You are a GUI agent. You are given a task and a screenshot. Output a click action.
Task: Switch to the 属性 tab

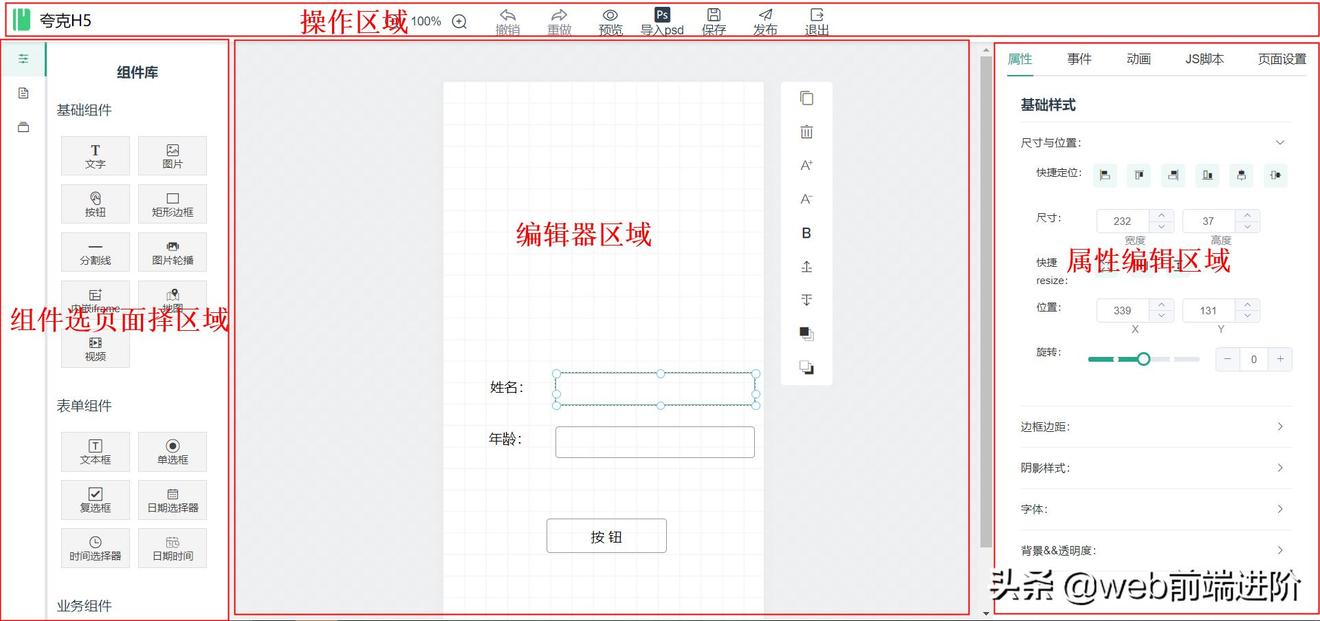[x=1020, y=59]
